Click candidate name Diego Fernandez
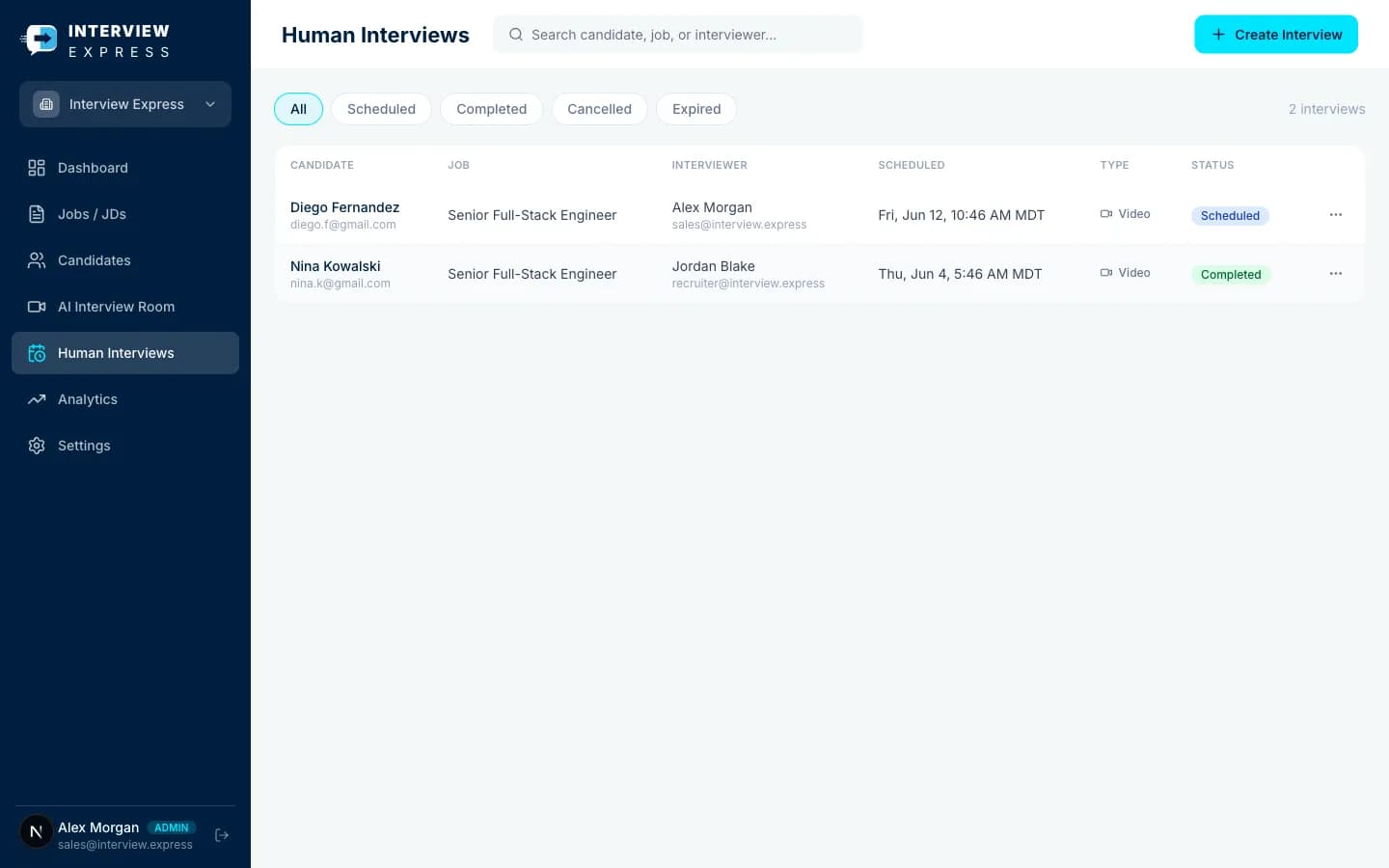 click(x=344, y=207)
